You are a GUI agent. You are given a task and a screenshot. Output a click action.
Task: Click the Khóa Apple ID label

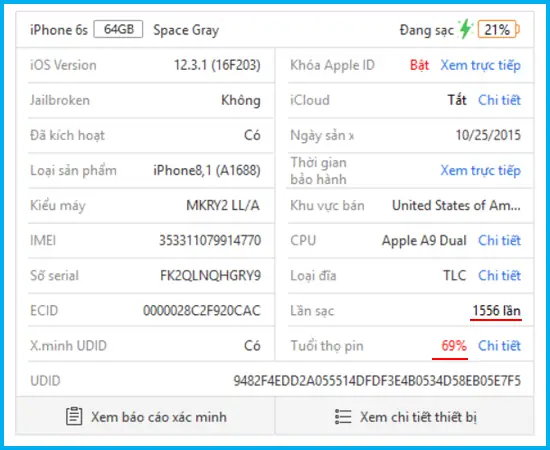[x=333, y=65]
